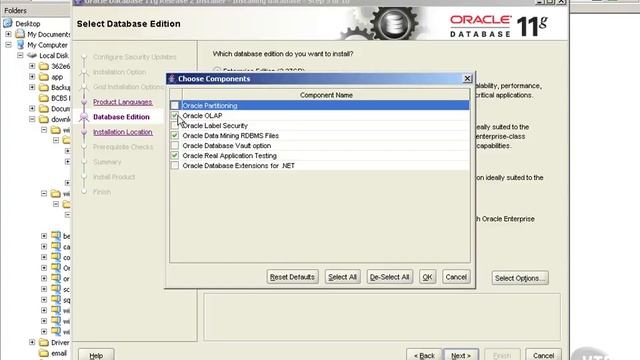Select the Oracle Partitioning row text
Screen dimensions: 640x360
coord(210,105)
